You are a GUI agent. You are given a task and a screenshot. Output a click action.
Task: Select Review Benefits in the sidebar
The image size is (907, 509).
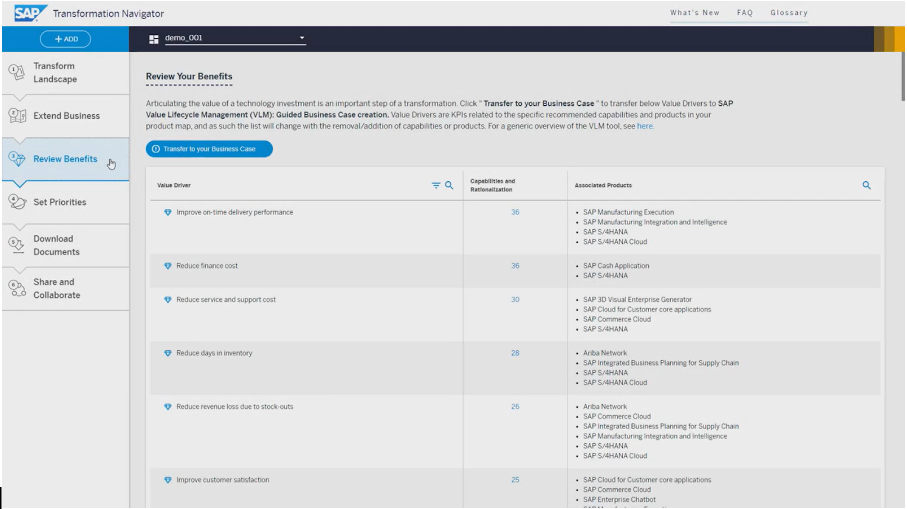coord(65,159)
